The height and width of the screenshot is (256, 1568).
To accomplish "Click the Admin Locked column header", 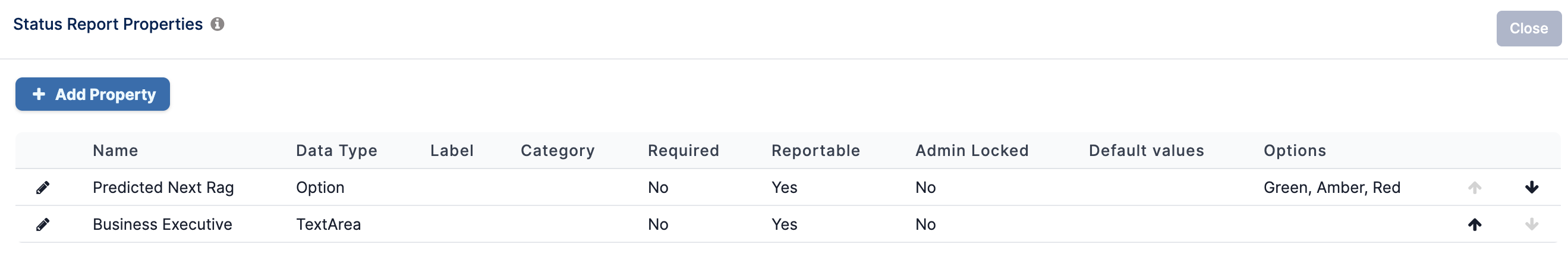I will [972, 151].
